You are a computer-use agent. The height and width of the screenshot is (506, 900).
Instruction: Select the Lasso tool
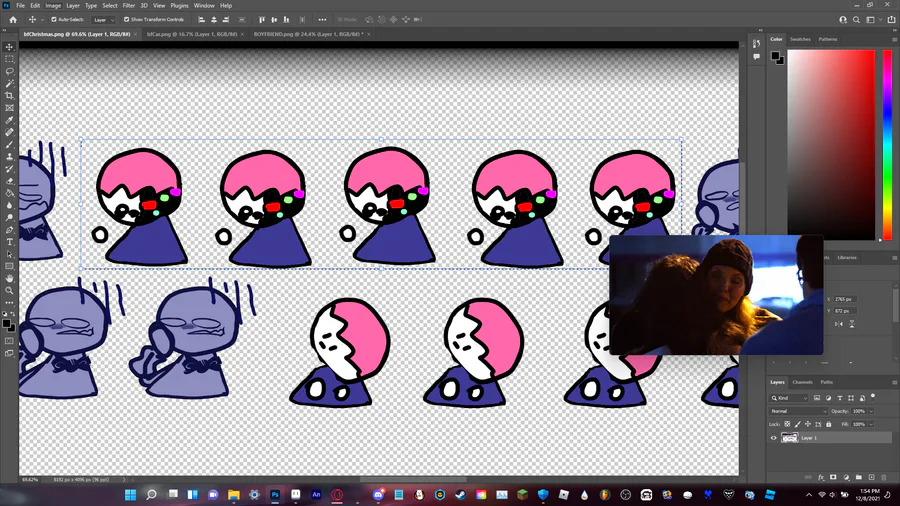click(9, 71)
